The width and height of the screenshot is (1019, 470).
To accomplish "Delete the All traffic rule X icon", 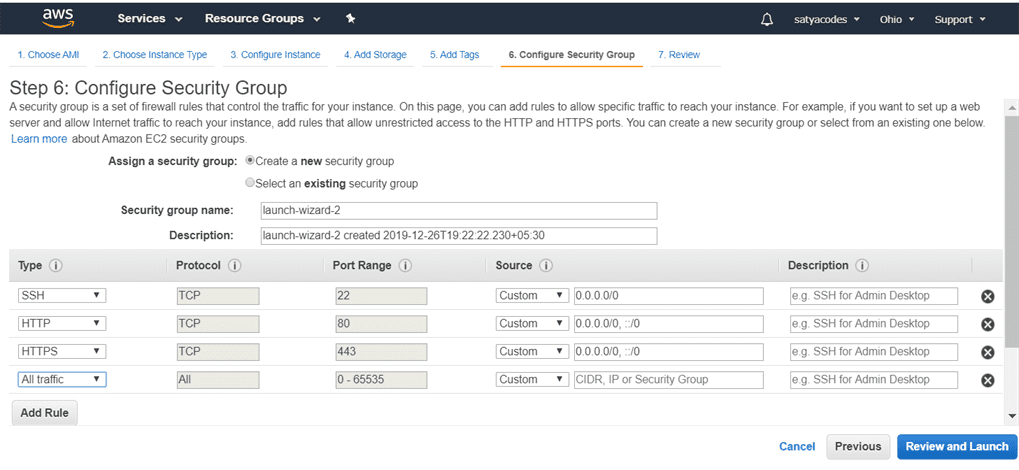I will pos(987,380).
